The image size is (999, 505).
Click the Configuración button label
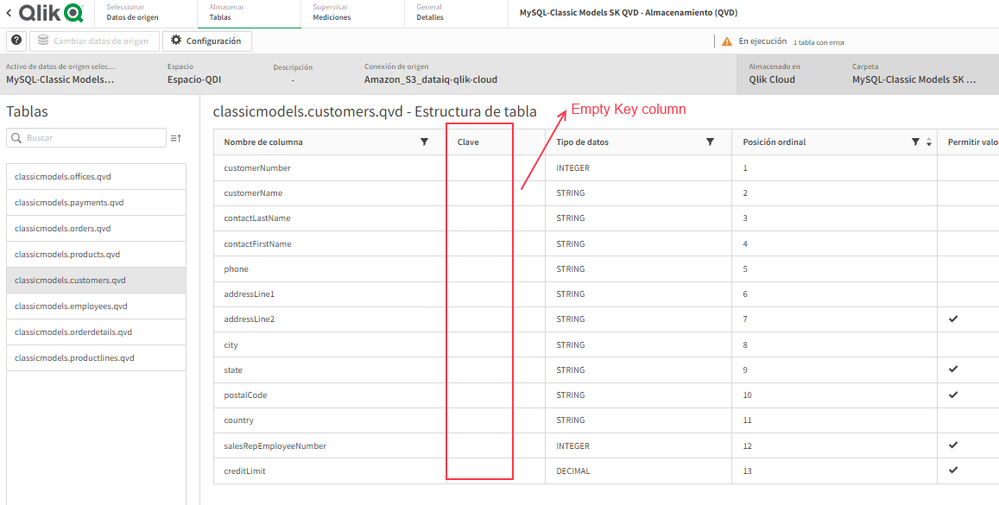pyautogui.click(x=213, y=41)
